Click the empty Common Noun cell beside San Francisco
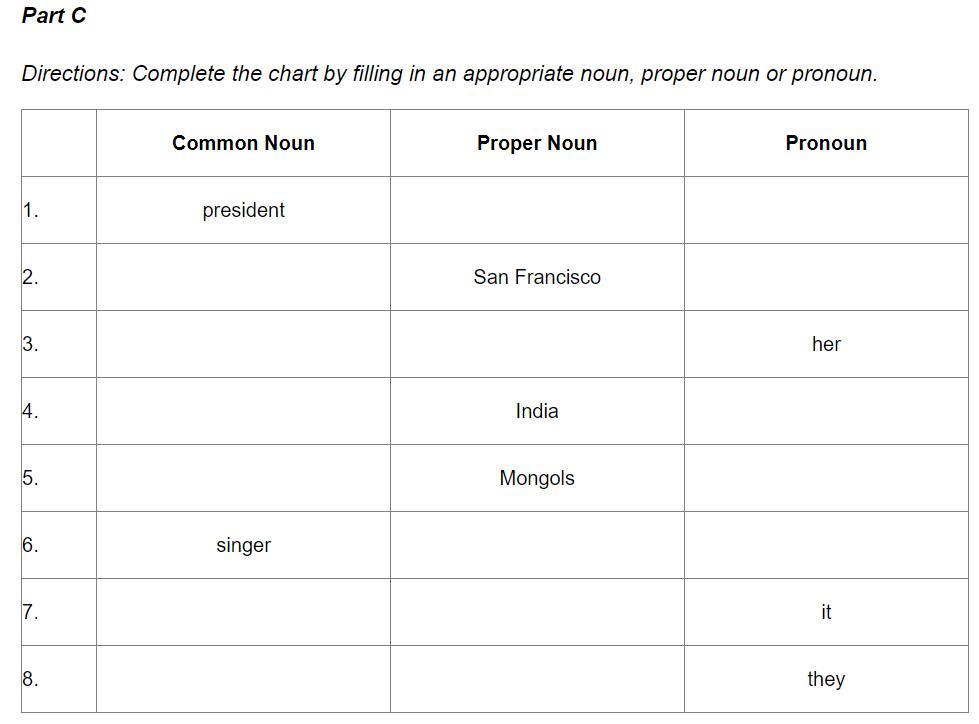The height and width of the screenshot is (724, 979). pos(243,277)
